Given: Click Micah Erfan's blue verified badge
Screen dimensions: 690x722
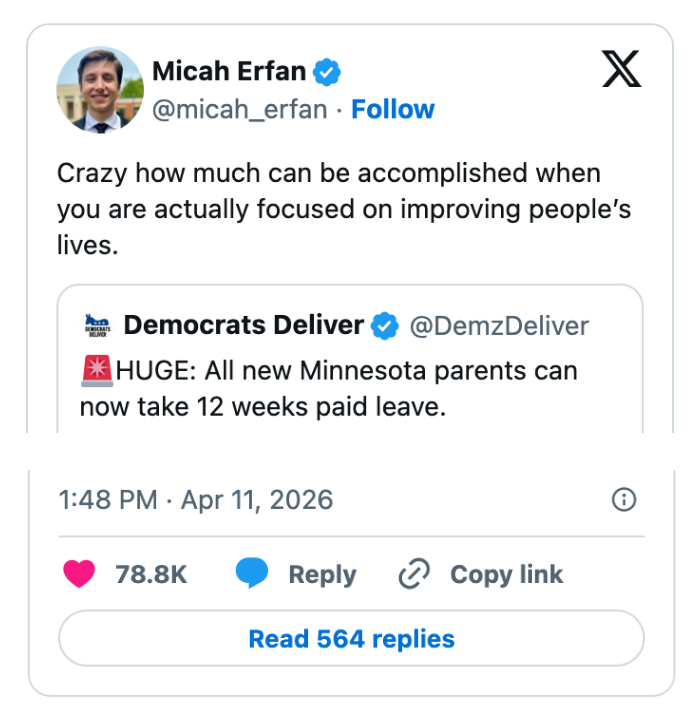Looking at the screenshot, I should 328,72.
